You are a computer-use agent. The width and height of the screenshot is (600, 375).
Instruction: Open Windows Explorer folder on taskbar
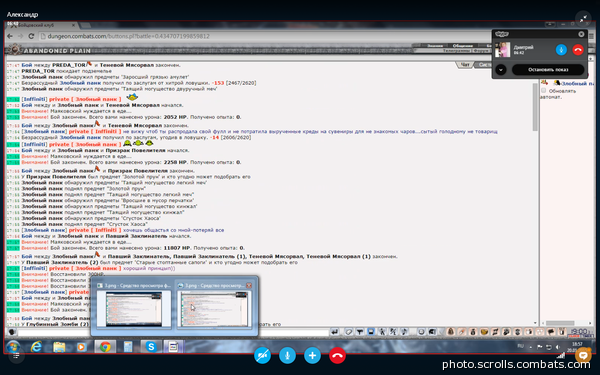tap(59, 347)
